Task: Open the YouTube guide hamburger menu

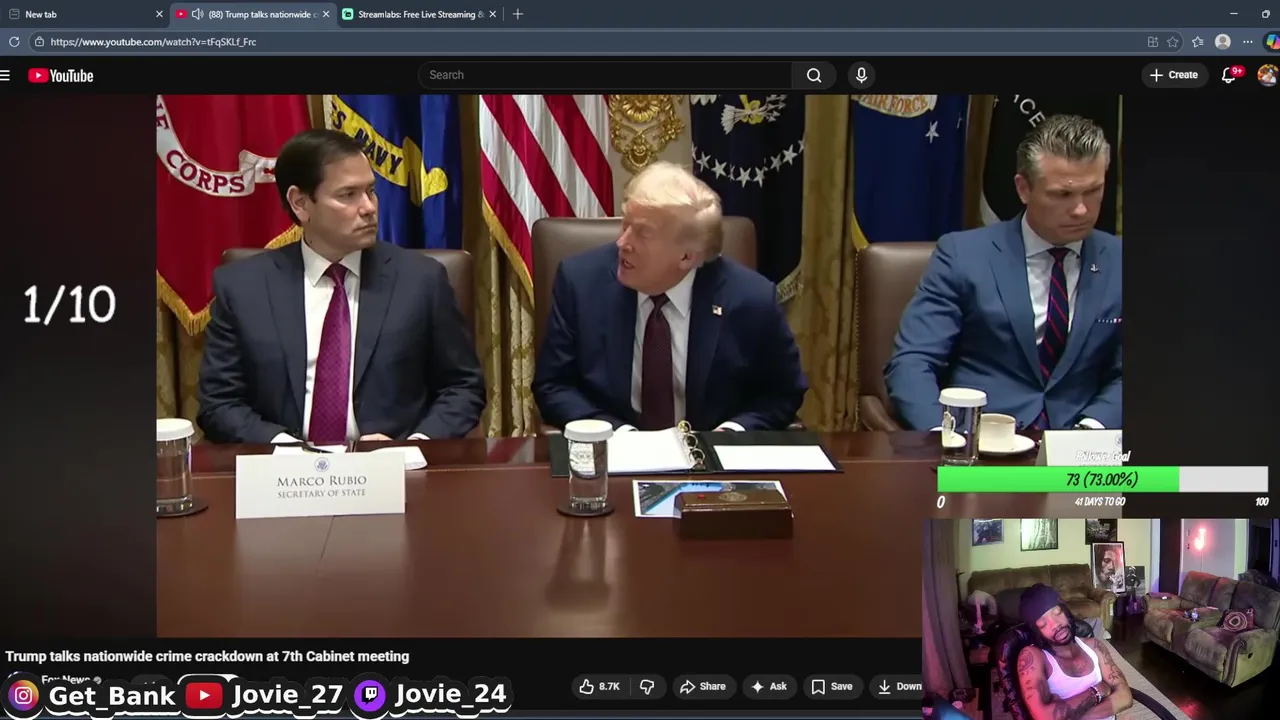Action: pyautogui.click(x=5, y=75)
